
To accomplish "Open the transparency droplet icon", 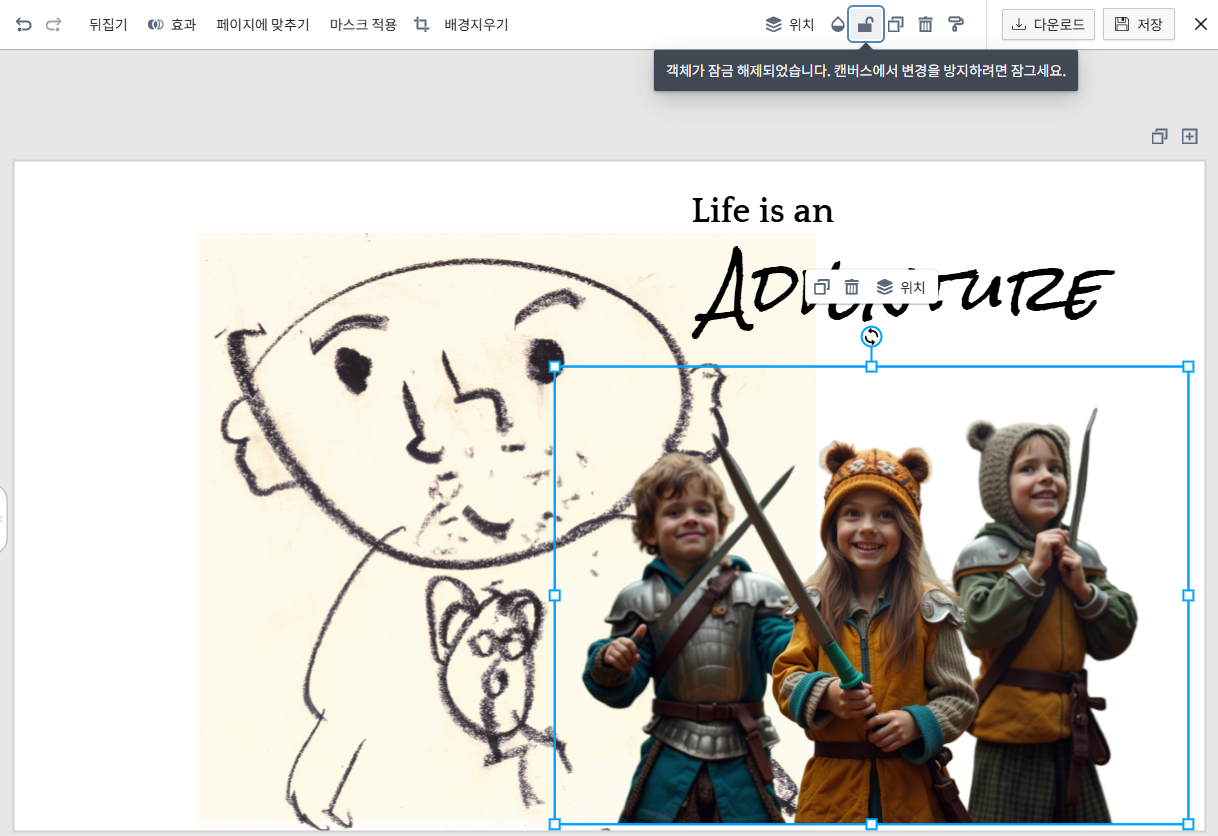I will coord(838,25).
